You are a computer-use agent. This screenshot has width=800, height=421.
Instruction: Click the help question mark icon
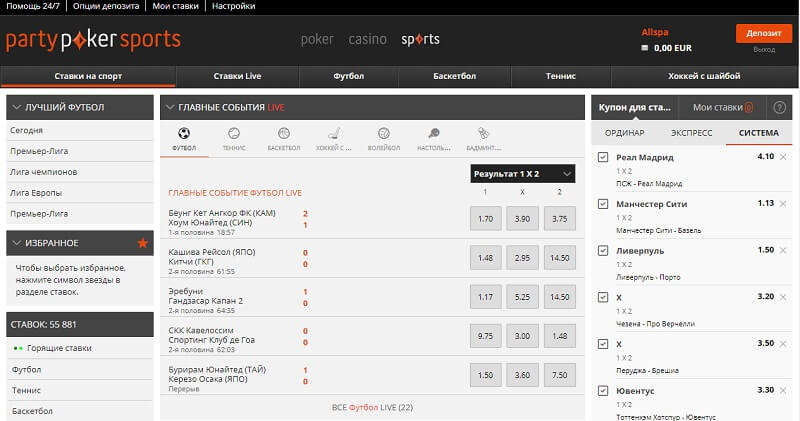[x=779, y=107]
